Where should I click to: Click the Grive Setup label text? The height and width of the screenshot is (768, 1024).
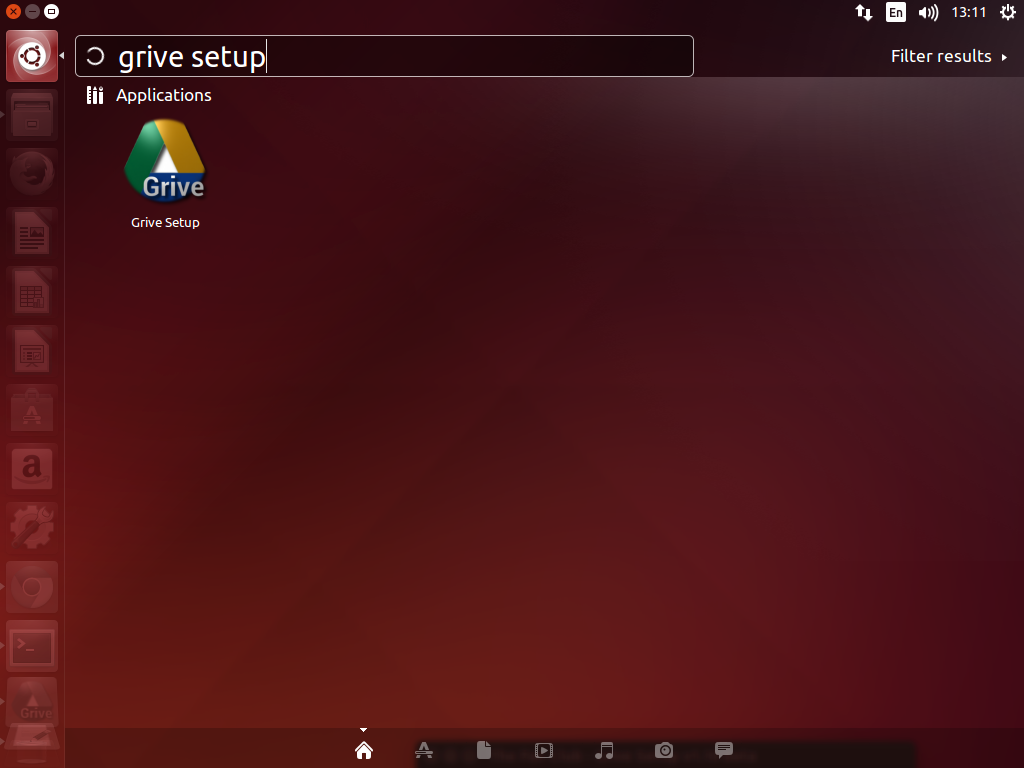[165, 223]
